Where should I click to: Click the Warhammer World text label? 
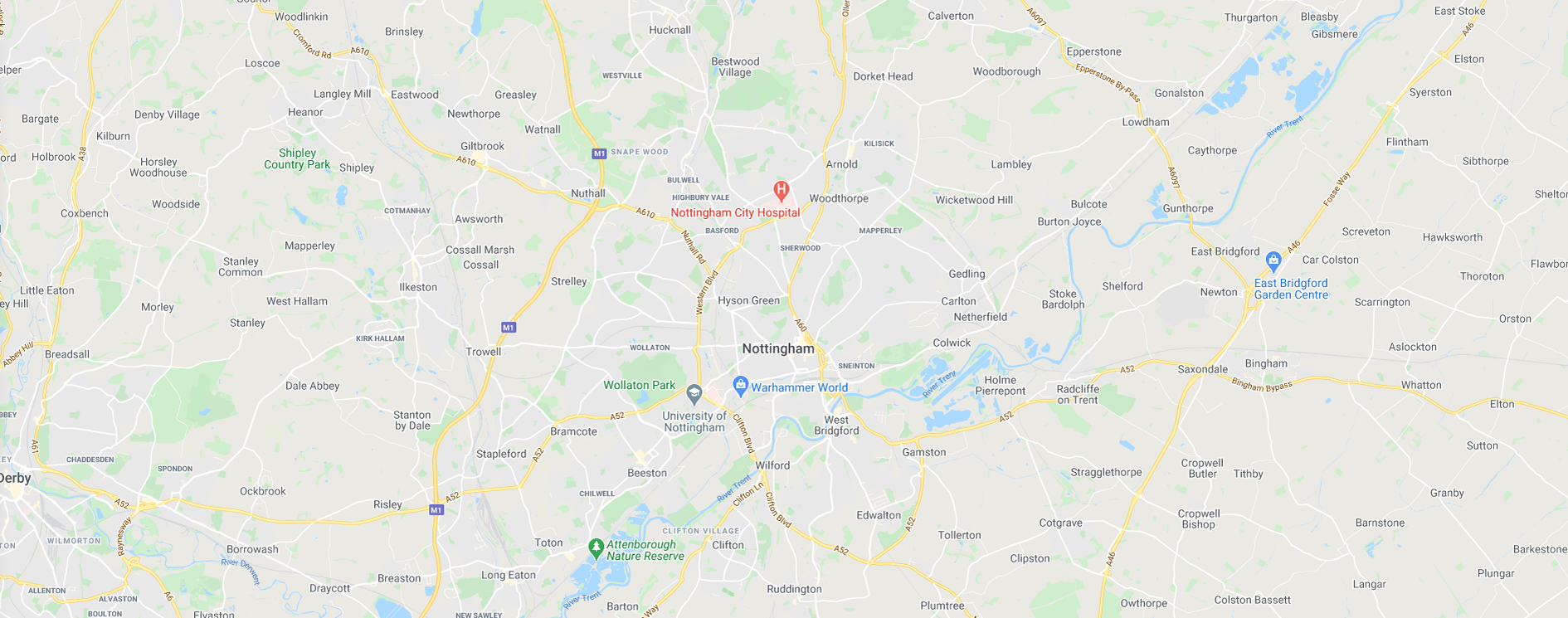pos(800,387)
